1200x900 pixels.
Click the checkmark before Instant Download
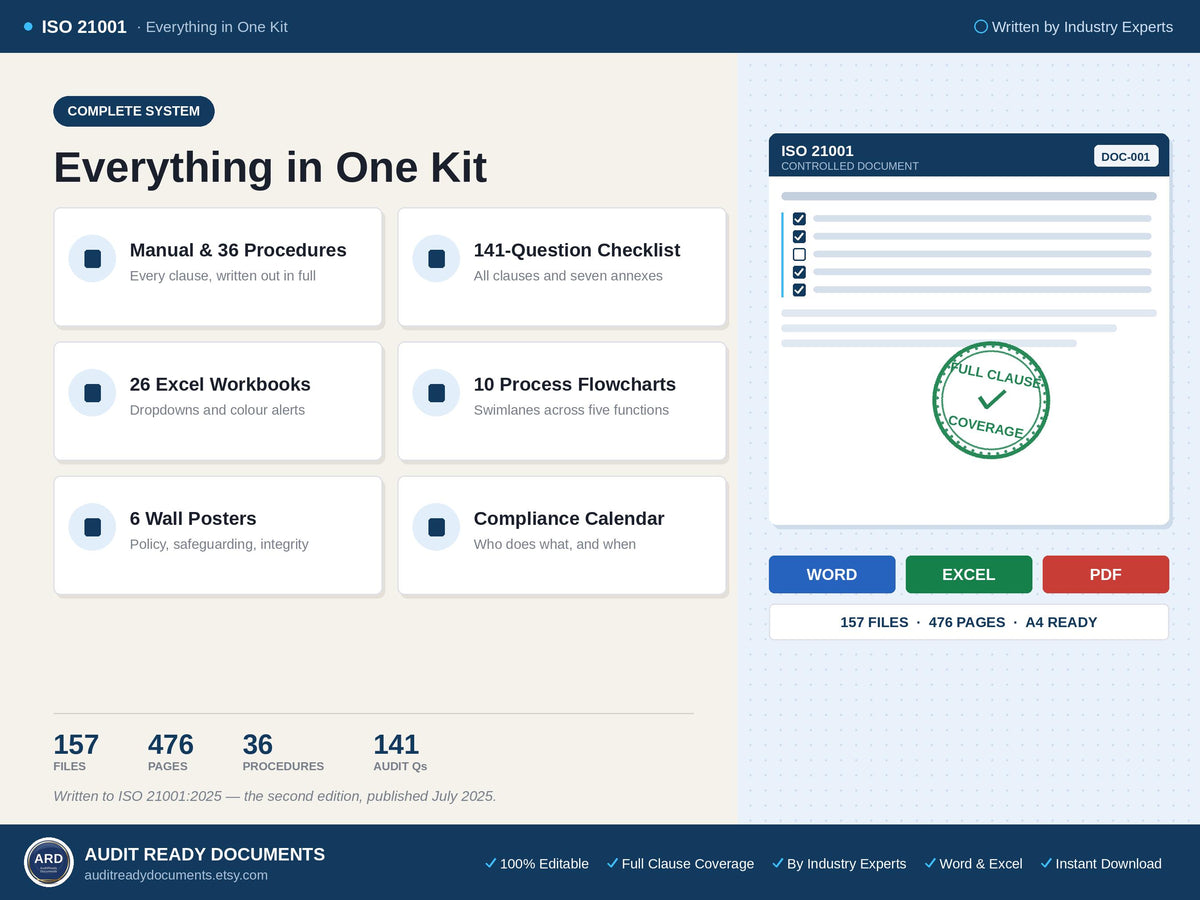coord(1046,863)
